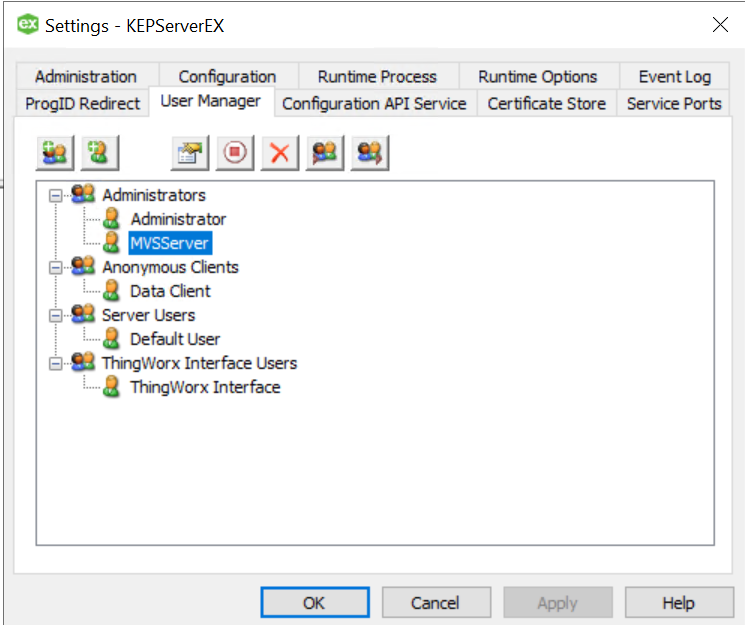Click the MVSServer user icon

[111, 242]
